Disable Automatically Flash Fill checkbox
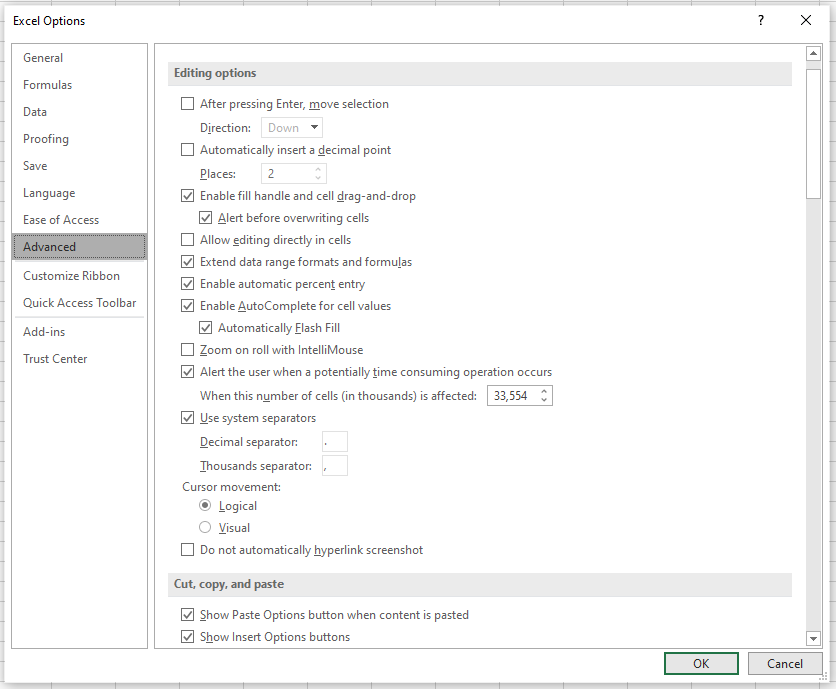Image resolution: width=836 pixels, height=689 pixels. tap(206, 328)
